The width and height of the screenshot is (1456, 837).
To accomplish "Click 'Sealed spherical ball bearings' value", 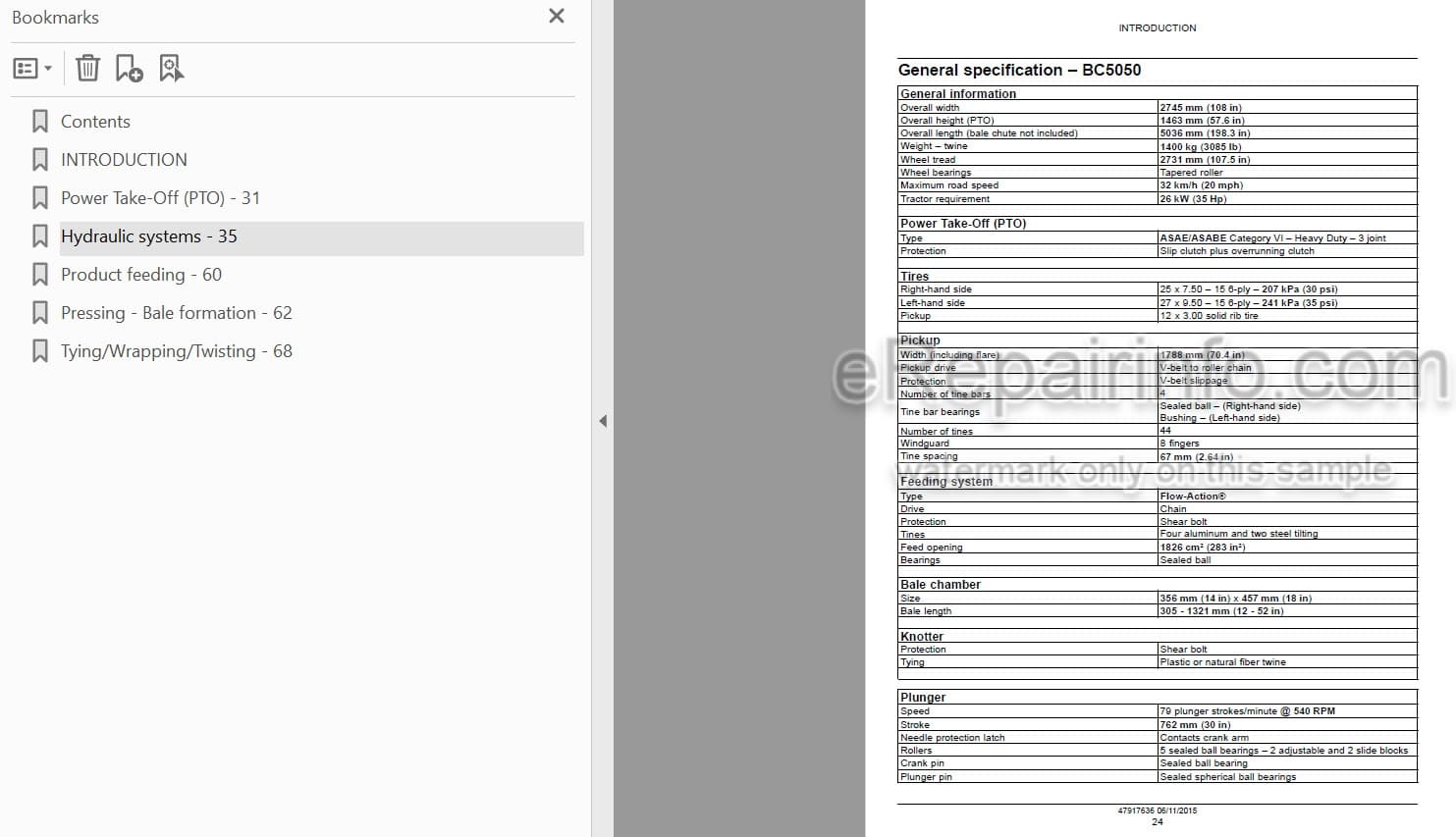I will pyautogui.click(x=1227, y=777).
